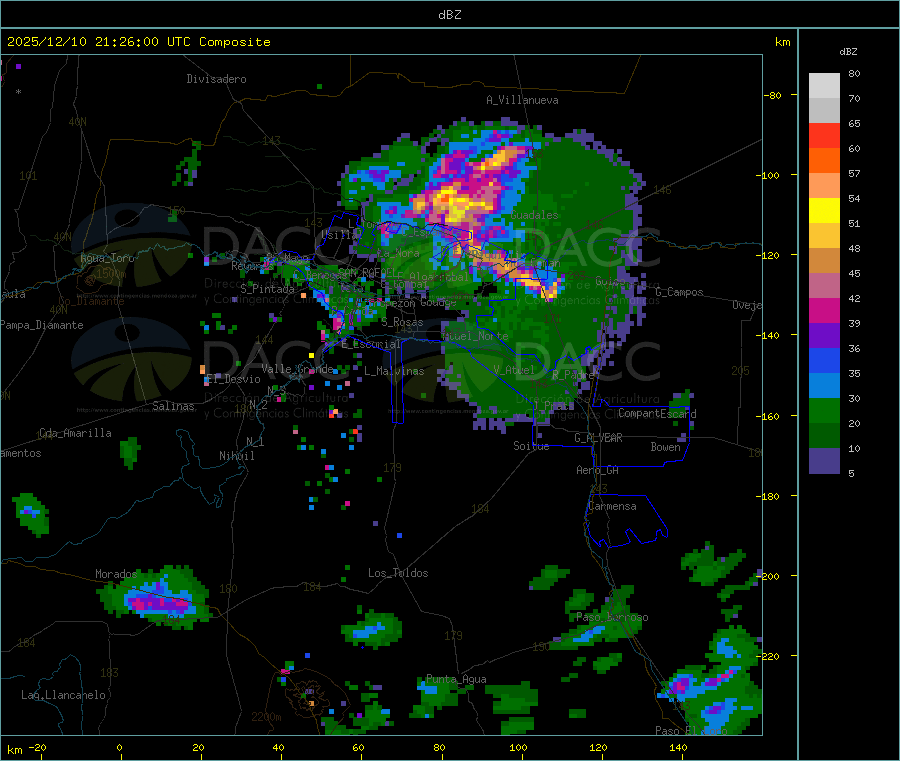Image resolution: width=900 pixels, height=761 pixels.
Task: Click the light gray 70-80 dBZ swatch
Action: (824, 86)
